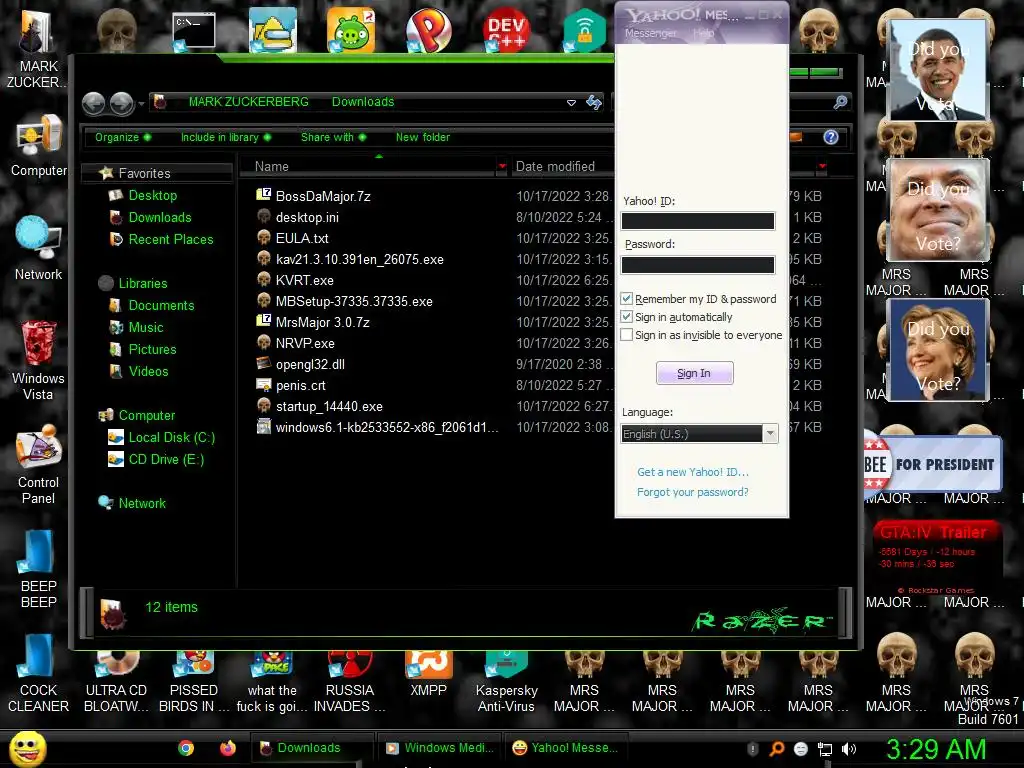Open the Windows Vista recycle bin icon

[x=39, y=360]
